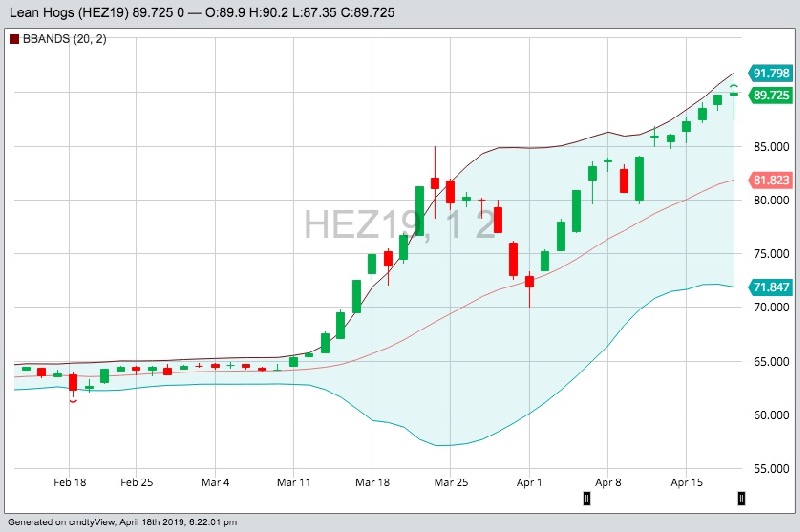Select the lower band value label 71.847
Viewport: 800px width, 532px height.
770,287
